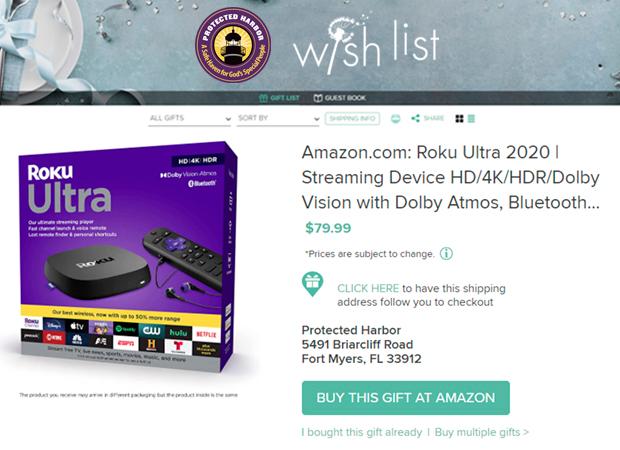Image resolution: width=620 pixels, height=450 pixels.
Task: Expand the Sort By dropdown
Action: tap(278, 118)
